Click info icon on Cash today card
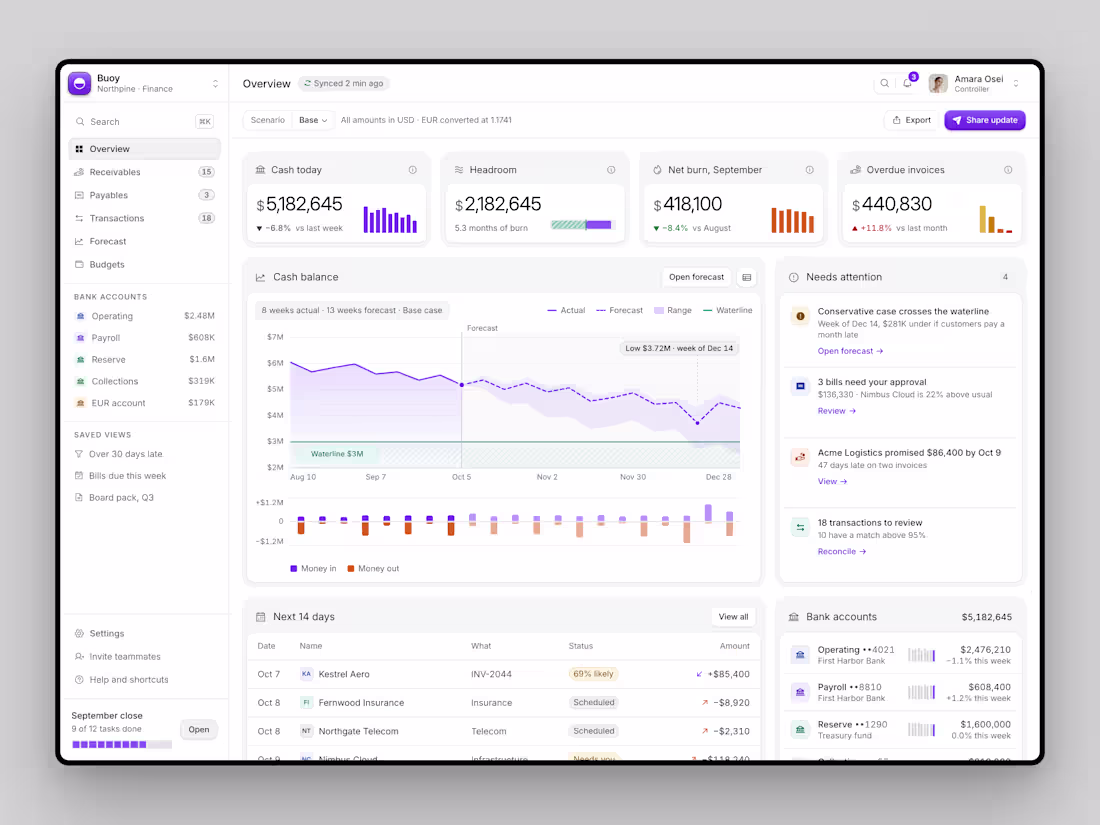This screenshot has height=825, width=1100. [412, 170]
